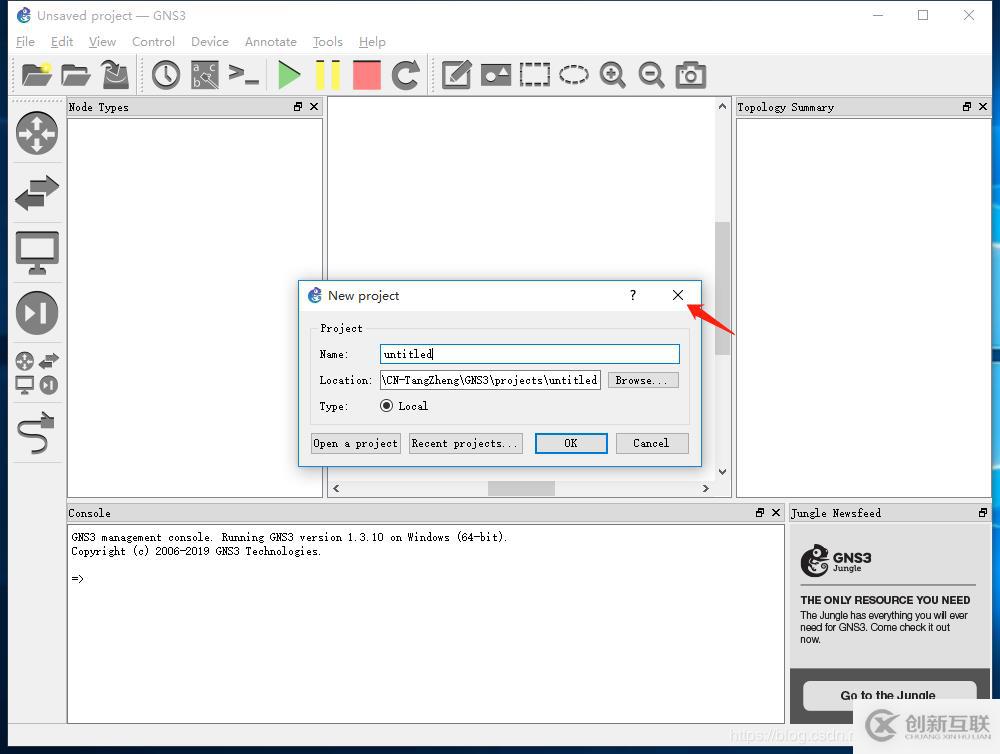Click the Recent projects... button
Viewport: 1000px width, 754px height.
(466, 443)
